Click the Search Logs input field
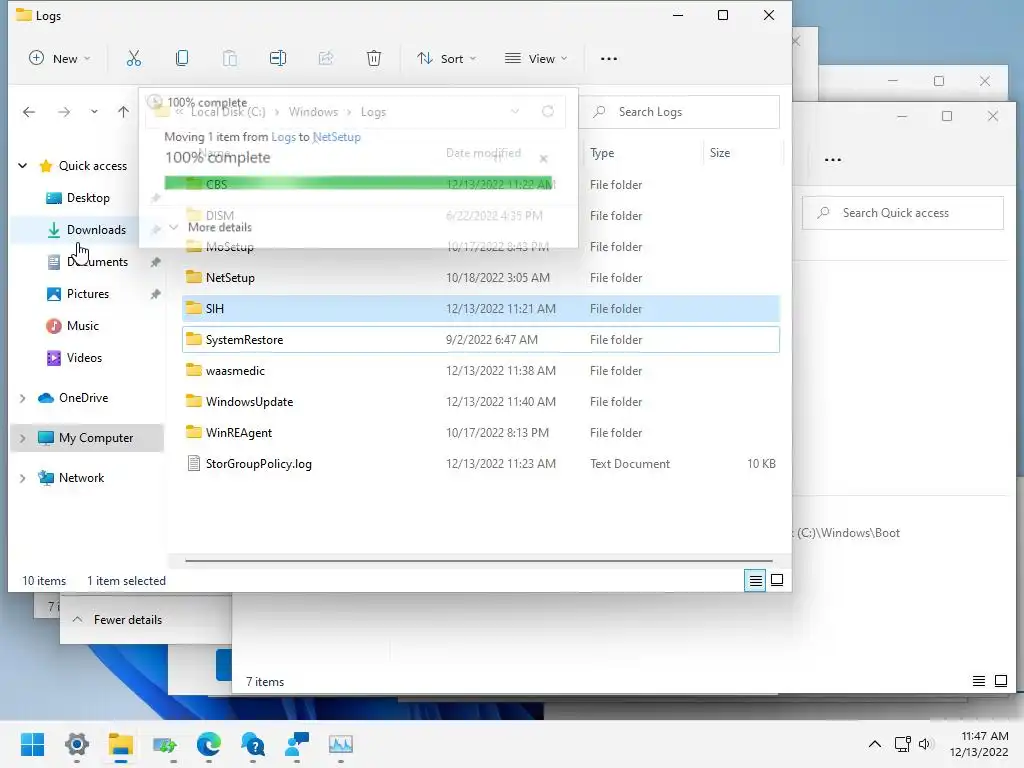This screenshot has height=768, width=1024. pyautogui.click(x=679, y=112)
